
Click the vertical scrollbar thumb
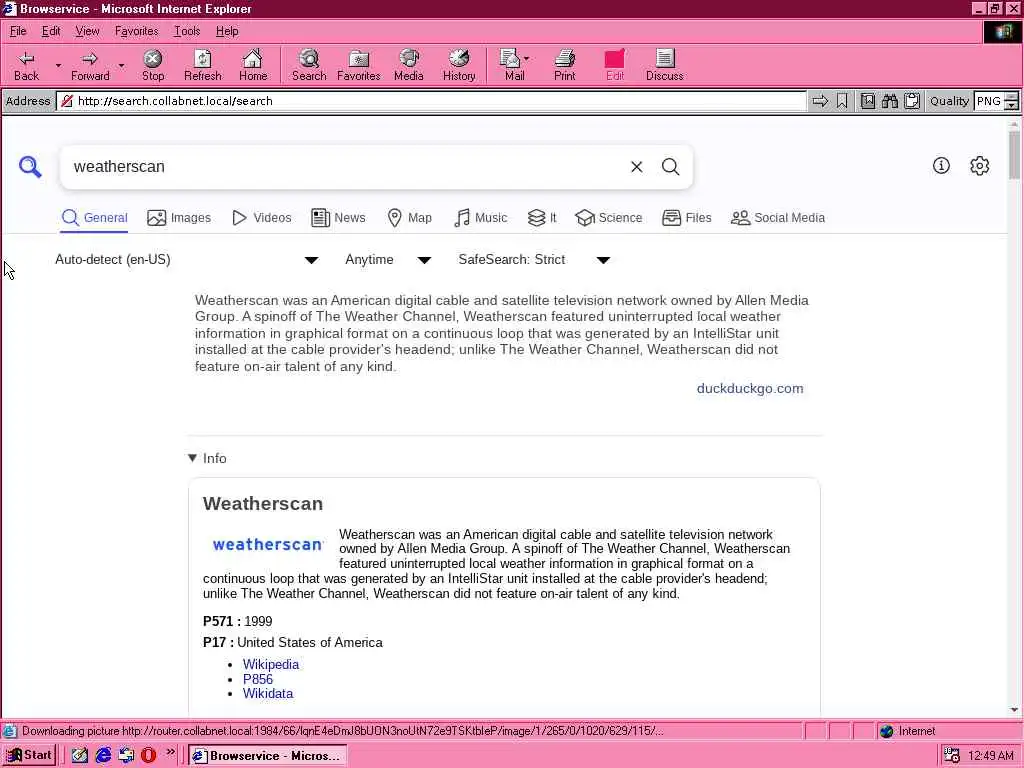1014,154
